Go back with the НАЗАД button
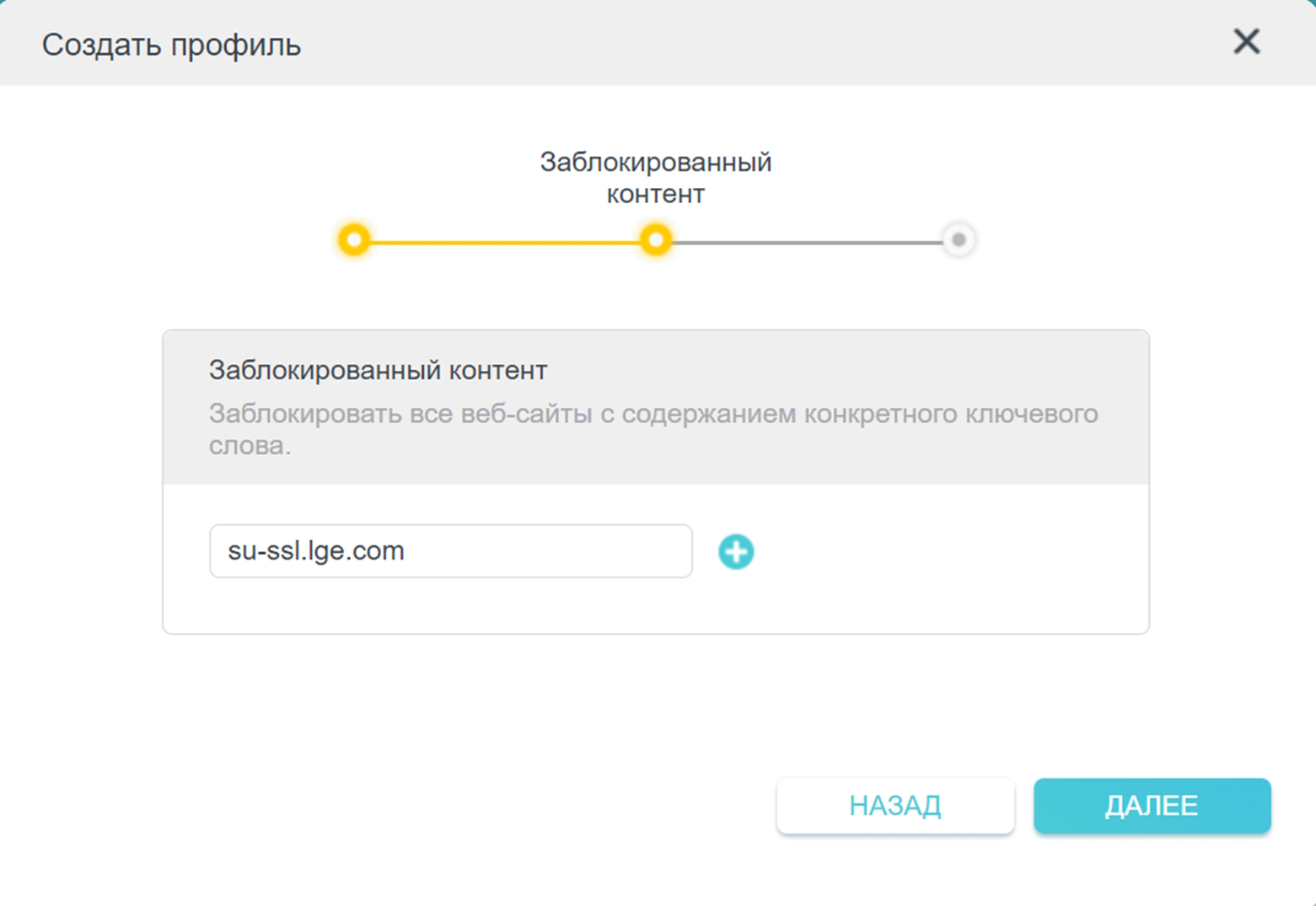The image size is (1316, 906). pyautogui.click(x=895, y=806)
